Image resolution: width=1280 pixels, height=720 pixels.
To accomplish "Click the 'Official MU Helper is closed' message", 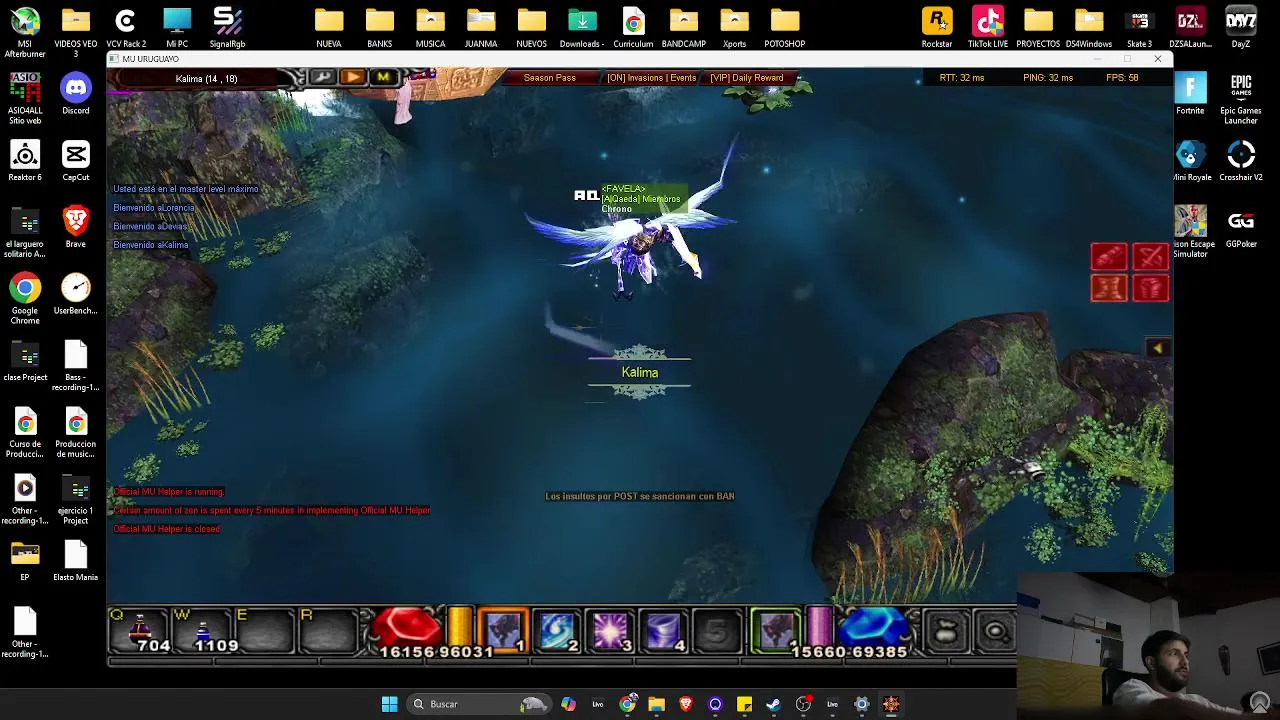I will click(166, 529).
